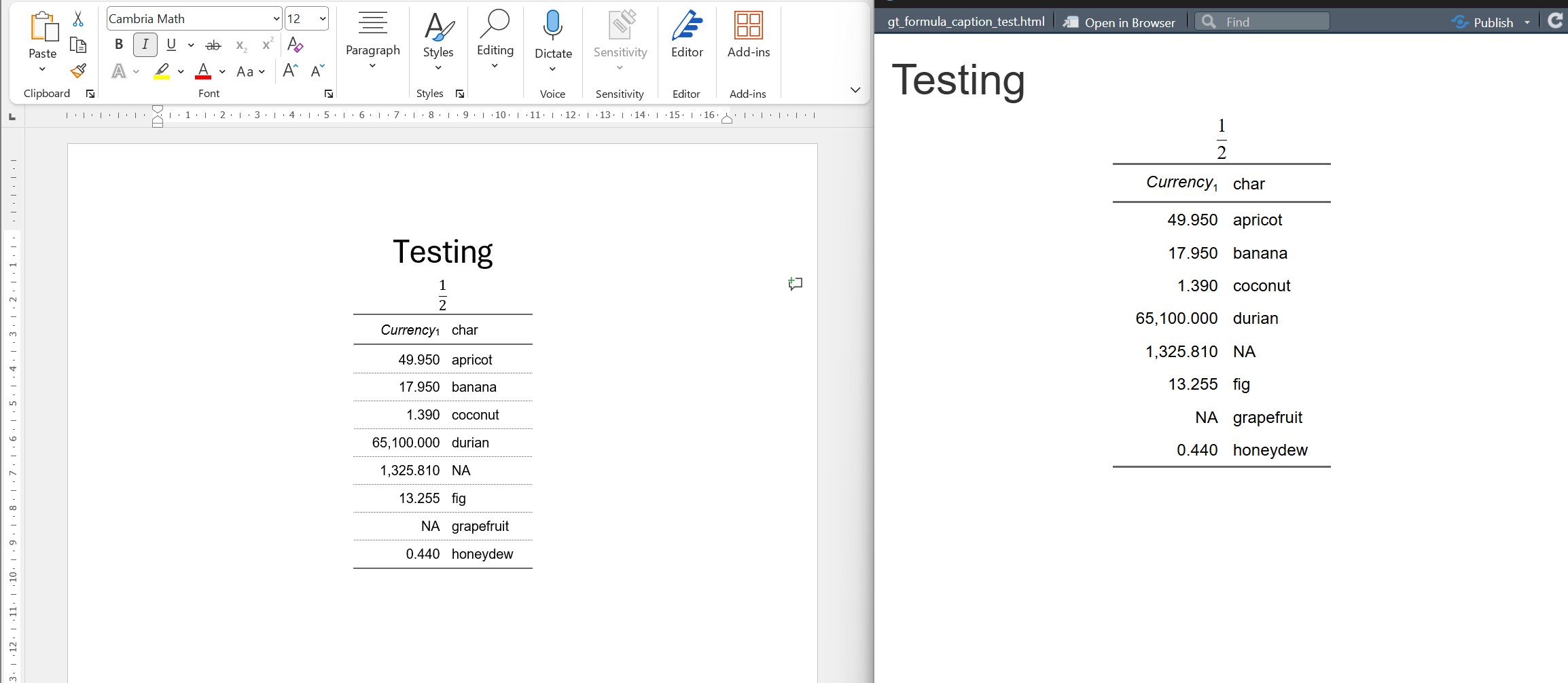Viewport: 1568px width, 683px height.
Task: Open font color dropdown arrow
Action: 222,71
